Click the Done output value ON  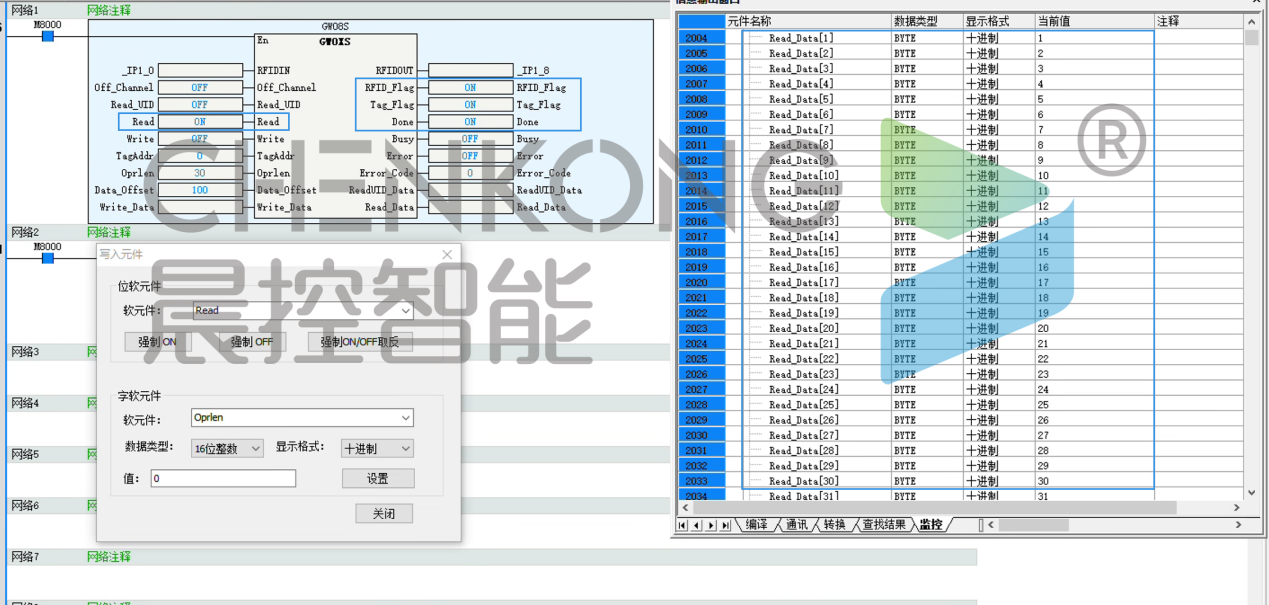[x=470, y=122]
